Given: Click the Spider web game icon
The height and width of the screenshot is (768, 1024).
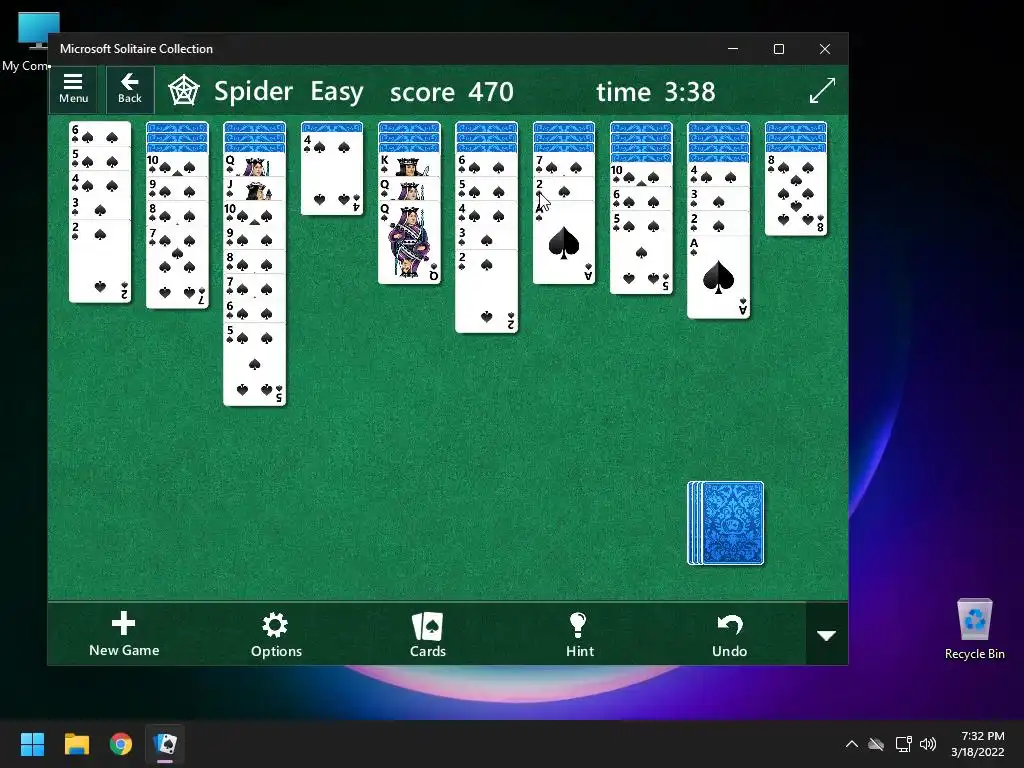Looking at the screenshot, I should pyautogui.click(x=184, y=91).
